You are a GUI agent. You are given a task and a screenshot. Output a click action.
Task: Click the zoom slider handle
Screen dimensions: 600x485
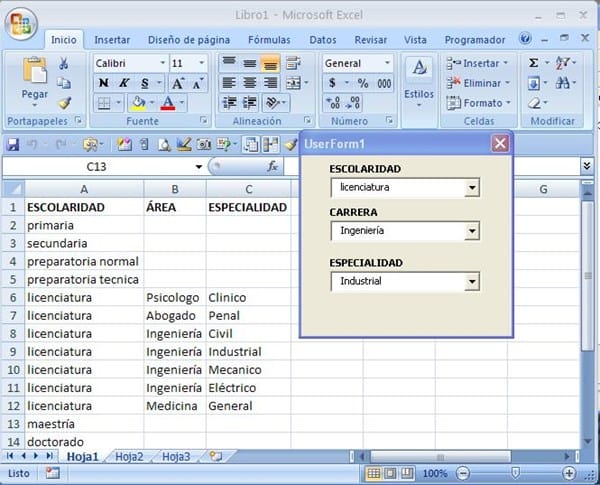tap(515, 473)
